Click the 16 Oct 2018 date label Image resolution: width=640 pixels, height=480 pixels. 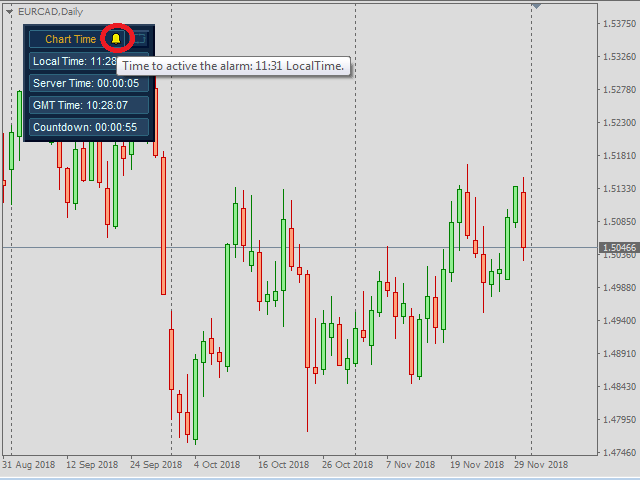tap(283, 465)
